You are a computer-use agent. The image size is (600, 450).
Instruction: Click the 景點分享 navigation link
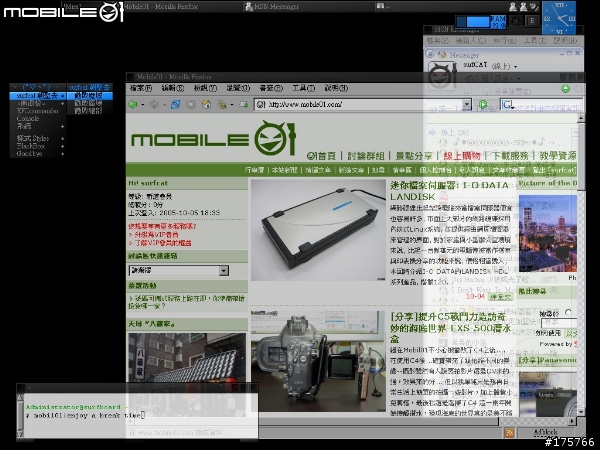tap(414, 156)
